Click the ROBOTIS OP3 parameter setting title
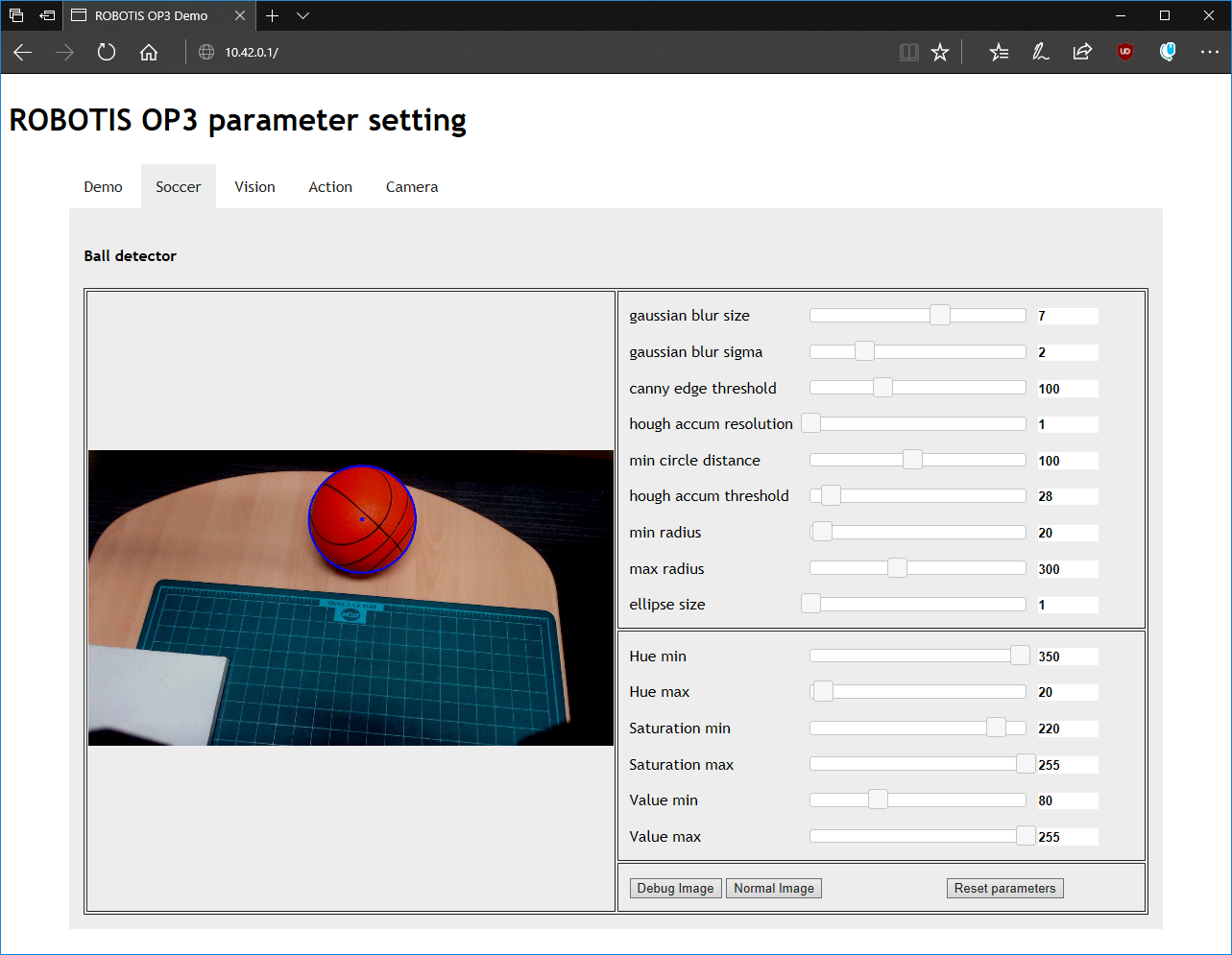 click(x=238, y=121)
